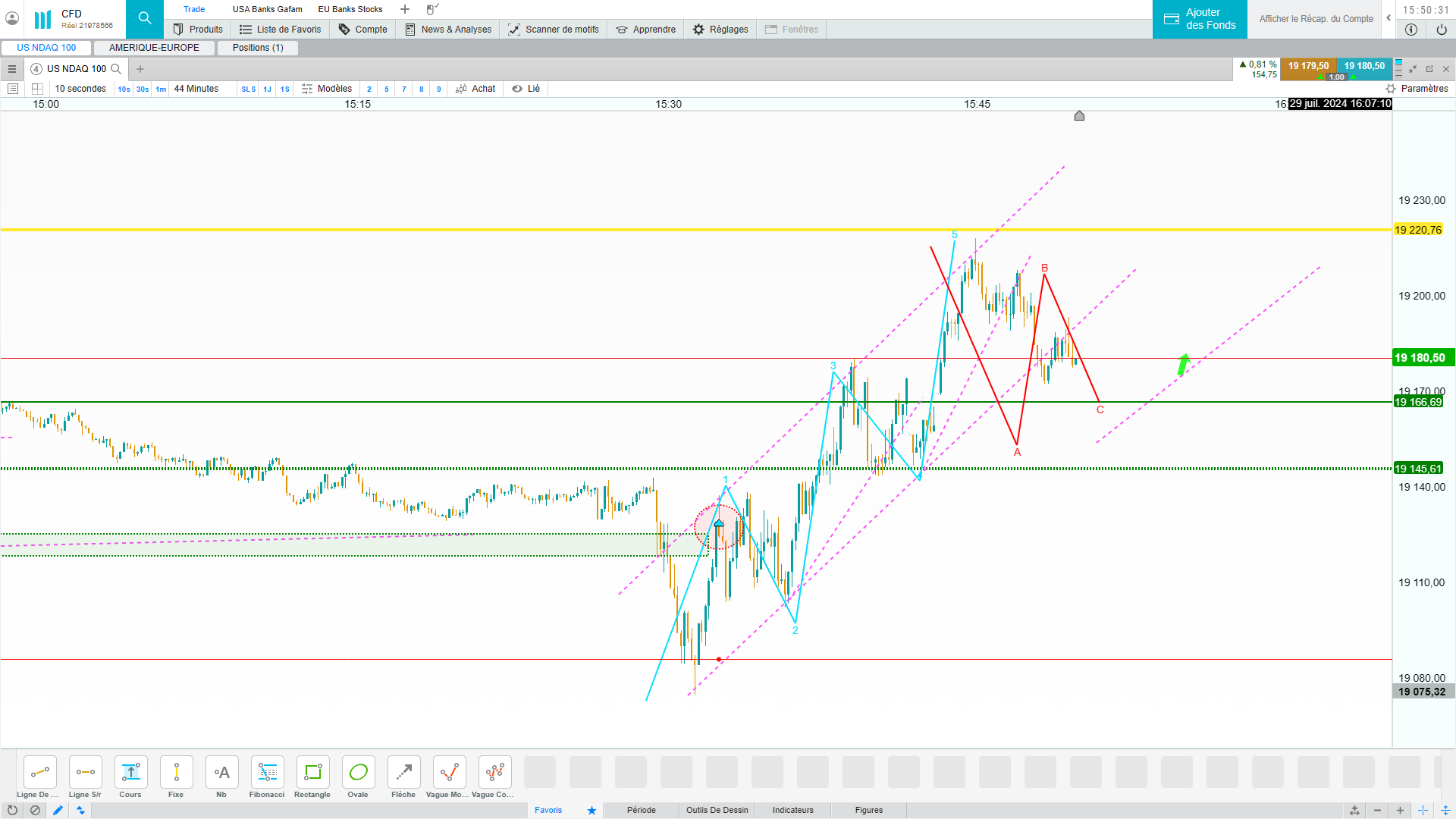This screenshot has width=1456, height=819.
Task: Toggle the chart grid layout icon
Action: [x=37, y=89]
